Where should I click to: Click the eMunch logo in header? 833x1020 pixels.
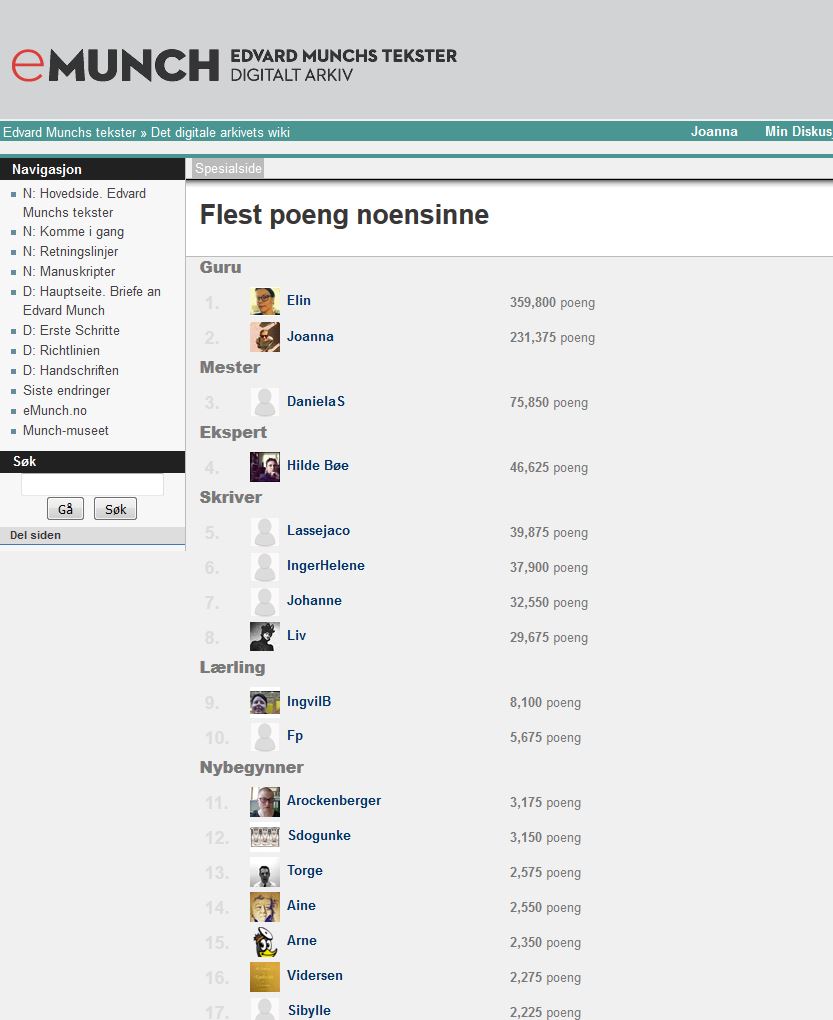[115, 65]
